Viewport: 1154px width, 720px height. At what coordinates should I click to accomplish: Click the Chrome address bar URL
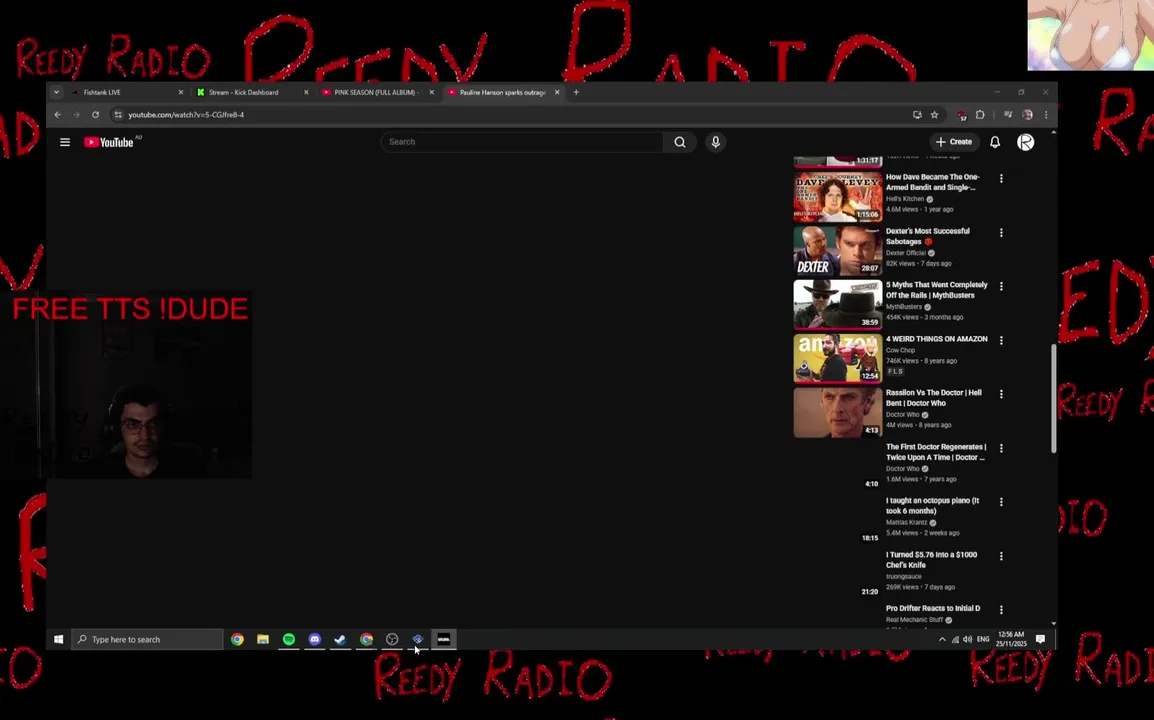click(185, 115)
